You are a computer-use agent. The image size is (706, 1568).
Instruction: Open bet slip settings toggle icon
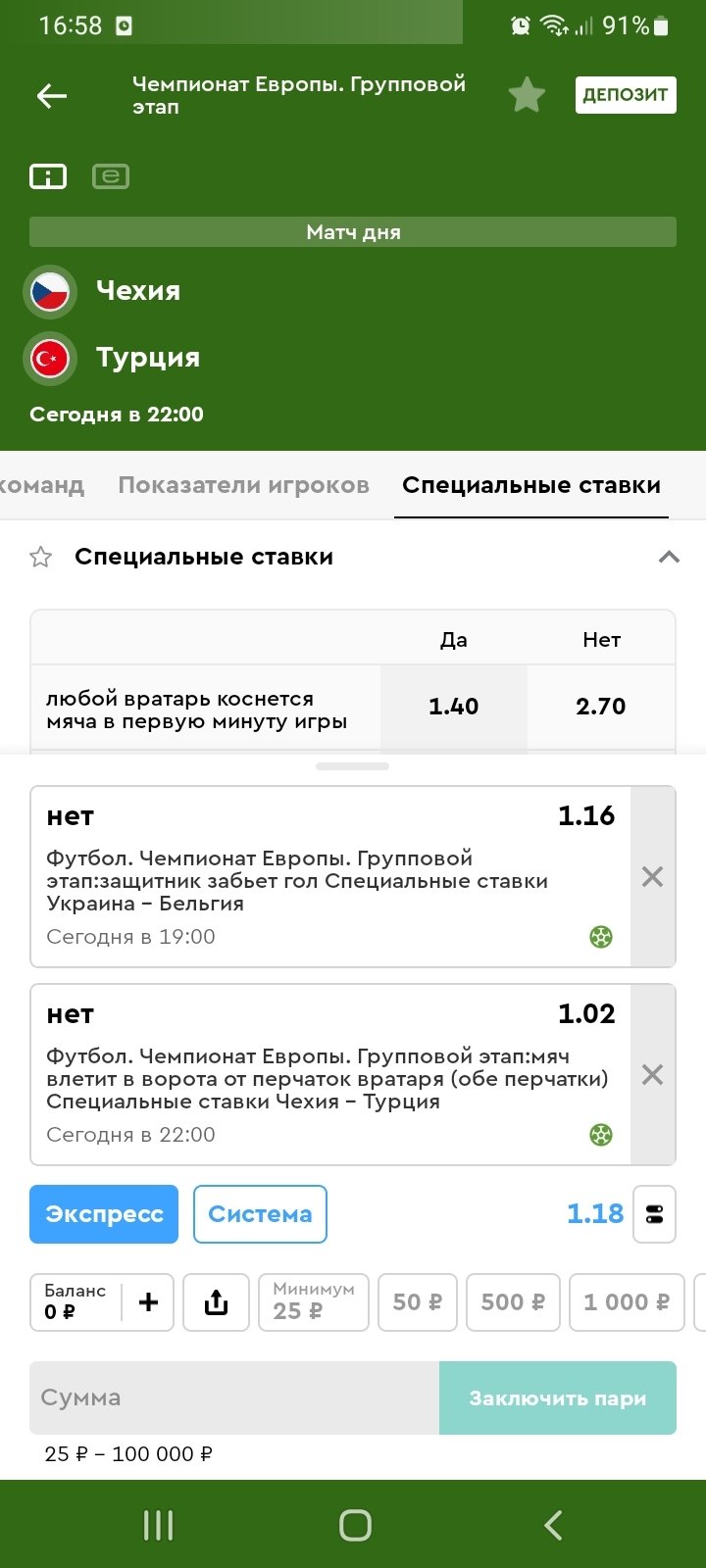654,1214
